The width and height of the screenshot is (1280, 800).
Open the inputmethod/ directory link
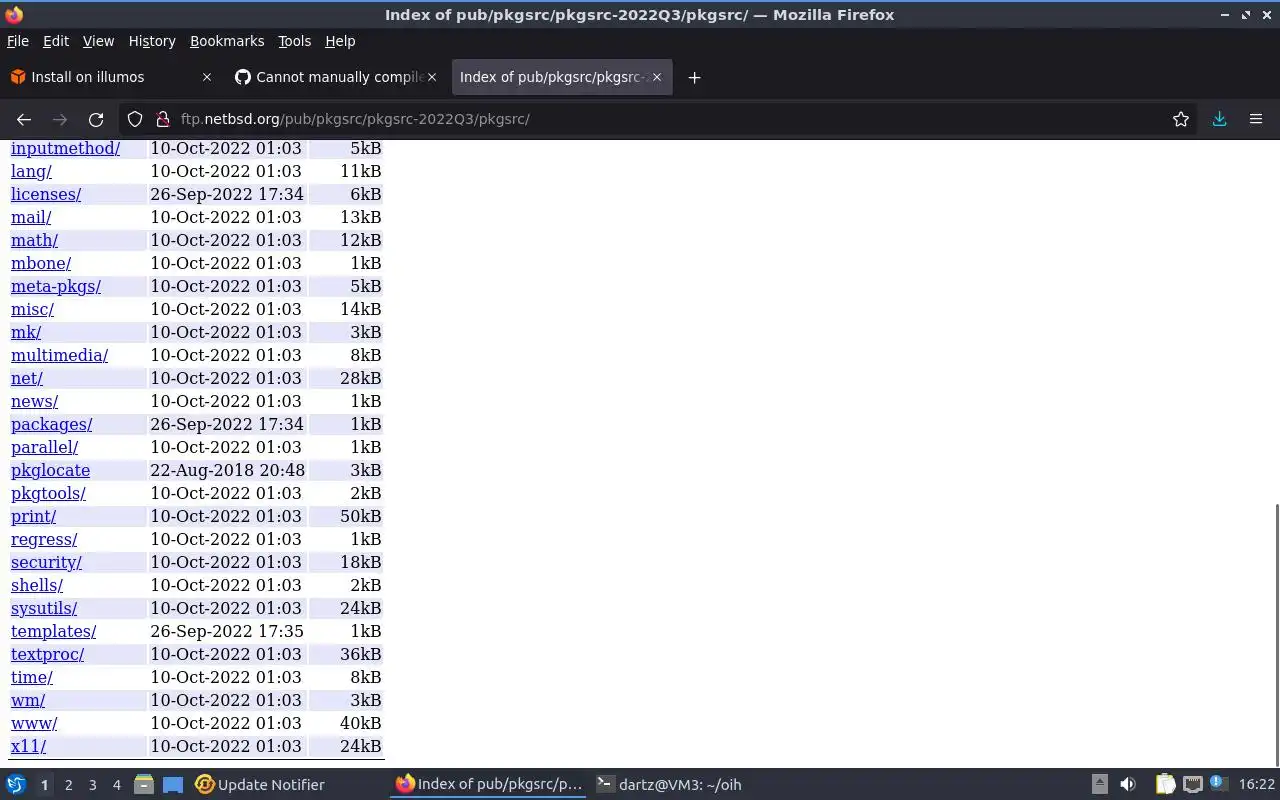[x=65, y=148]
